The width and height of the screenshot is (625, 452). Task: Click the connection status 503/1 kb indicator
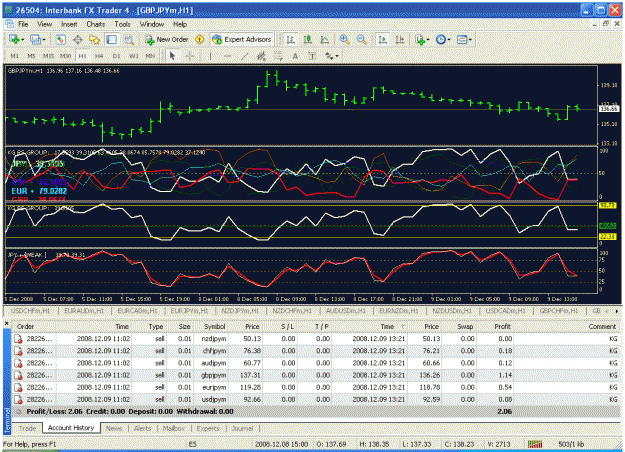coord(571,444)
